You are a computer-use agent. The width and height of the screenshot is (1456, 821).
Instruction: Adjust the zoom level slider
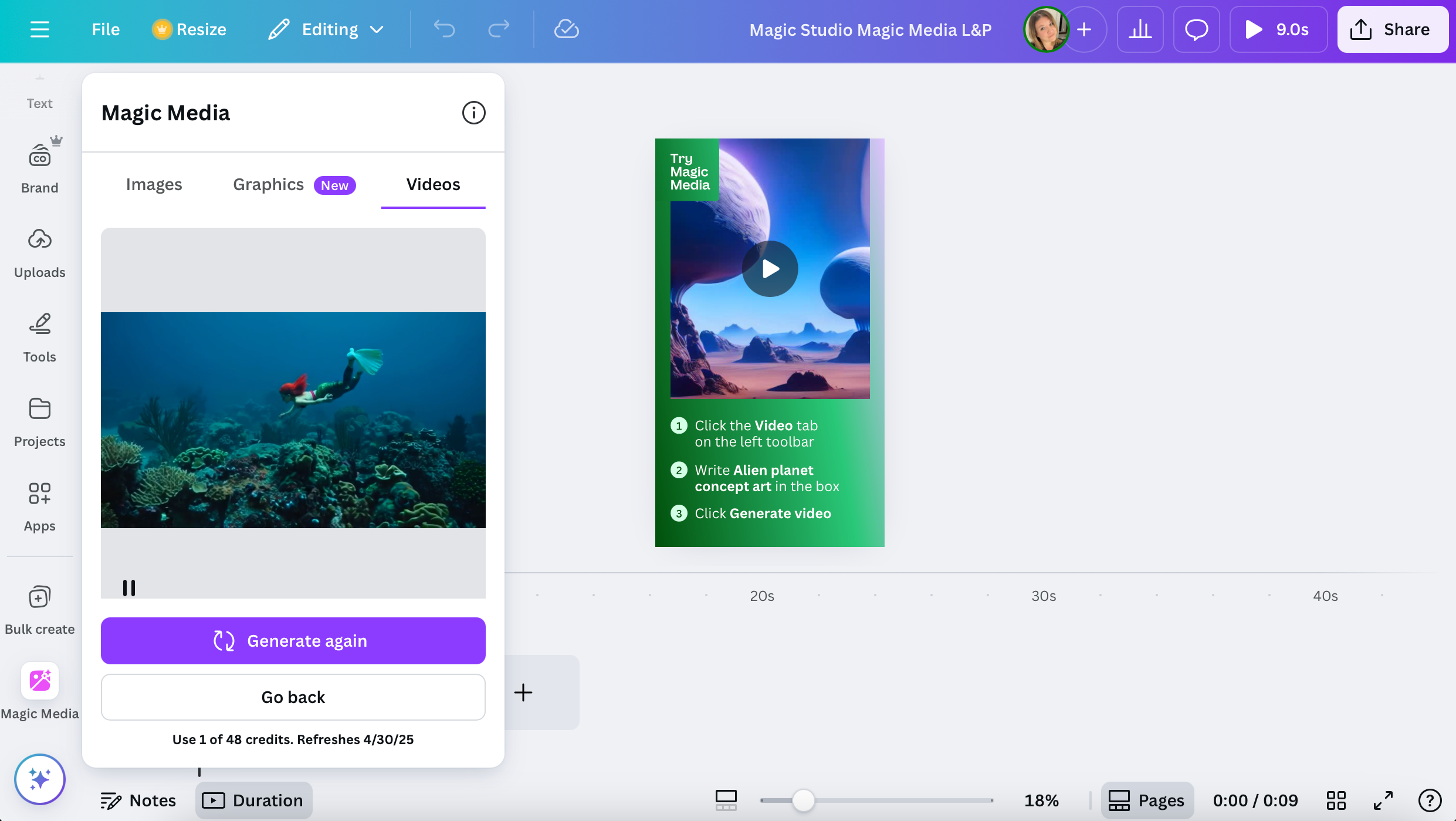tap(804, 799)
